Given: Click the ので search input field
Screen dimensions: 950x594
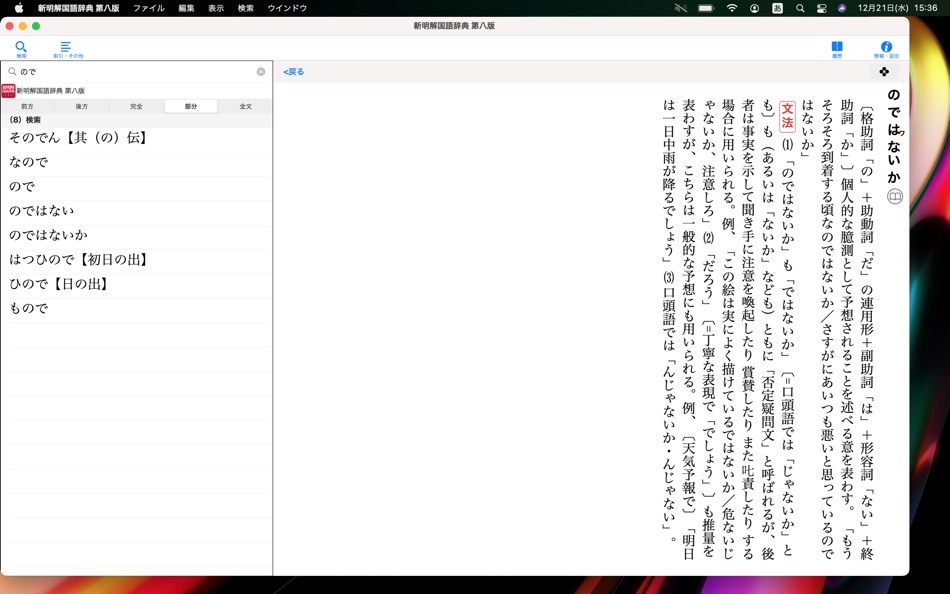Looking at the screenshot, I should coord(136,72).
